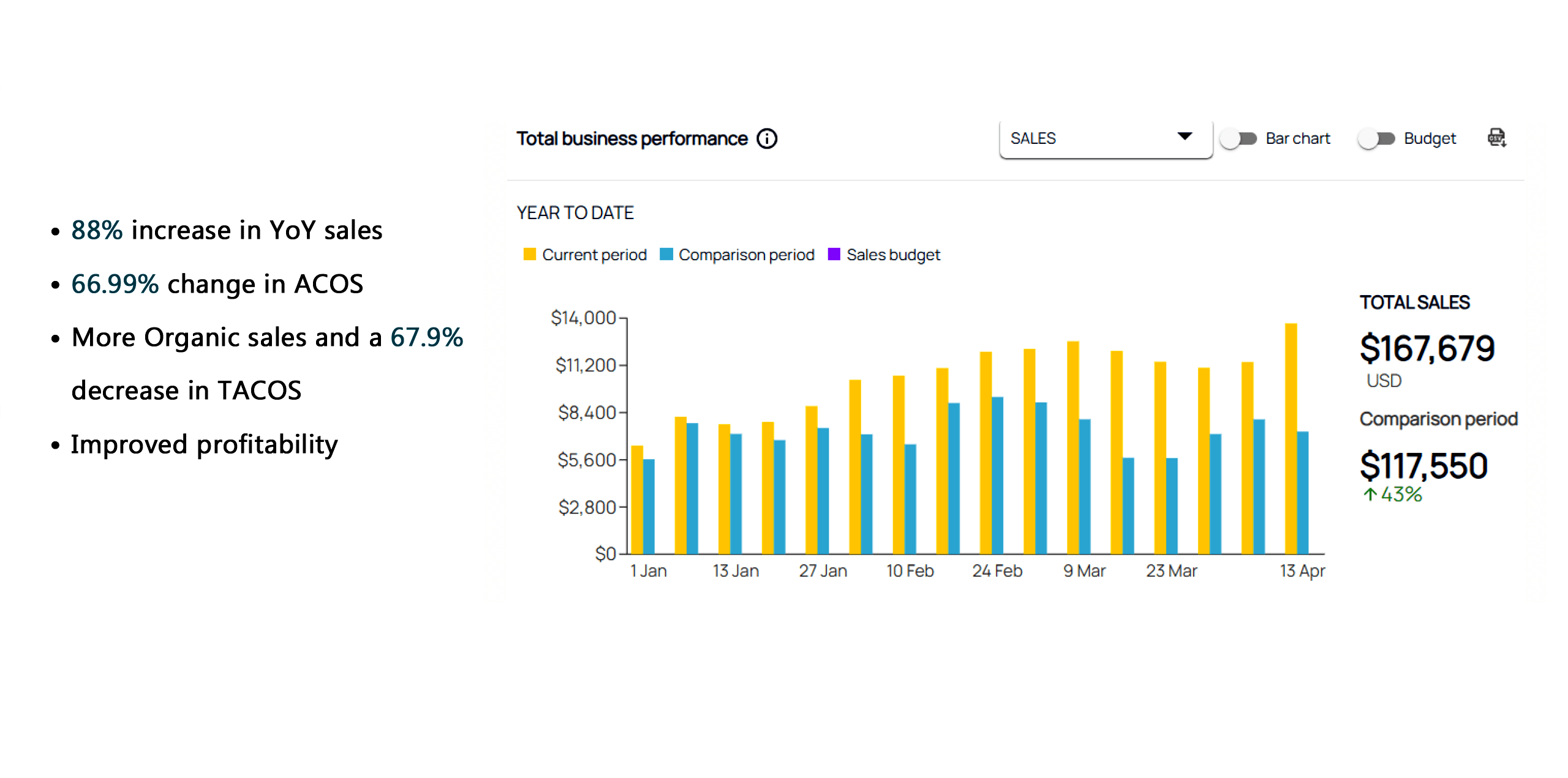
Task: Click the blue Comparison period legend swatch
Action: [666, 255]
